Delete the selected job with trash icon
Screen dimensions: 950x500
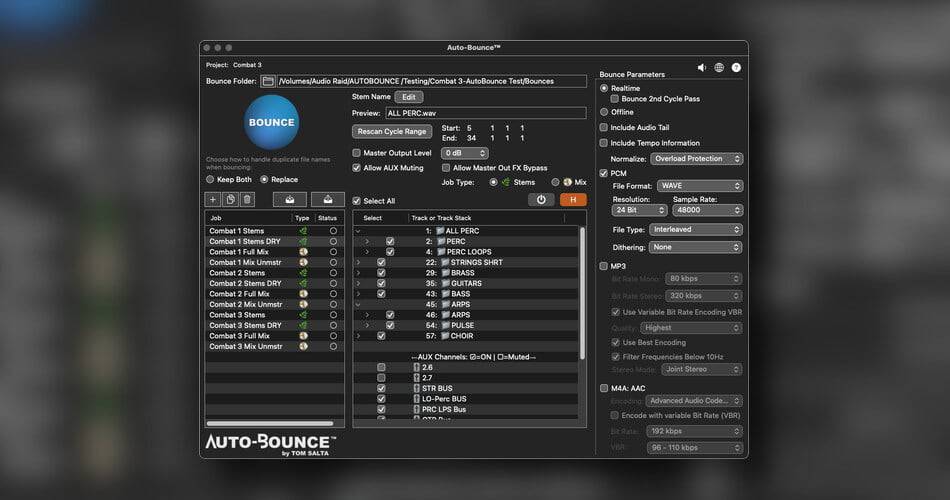point(247,199)
